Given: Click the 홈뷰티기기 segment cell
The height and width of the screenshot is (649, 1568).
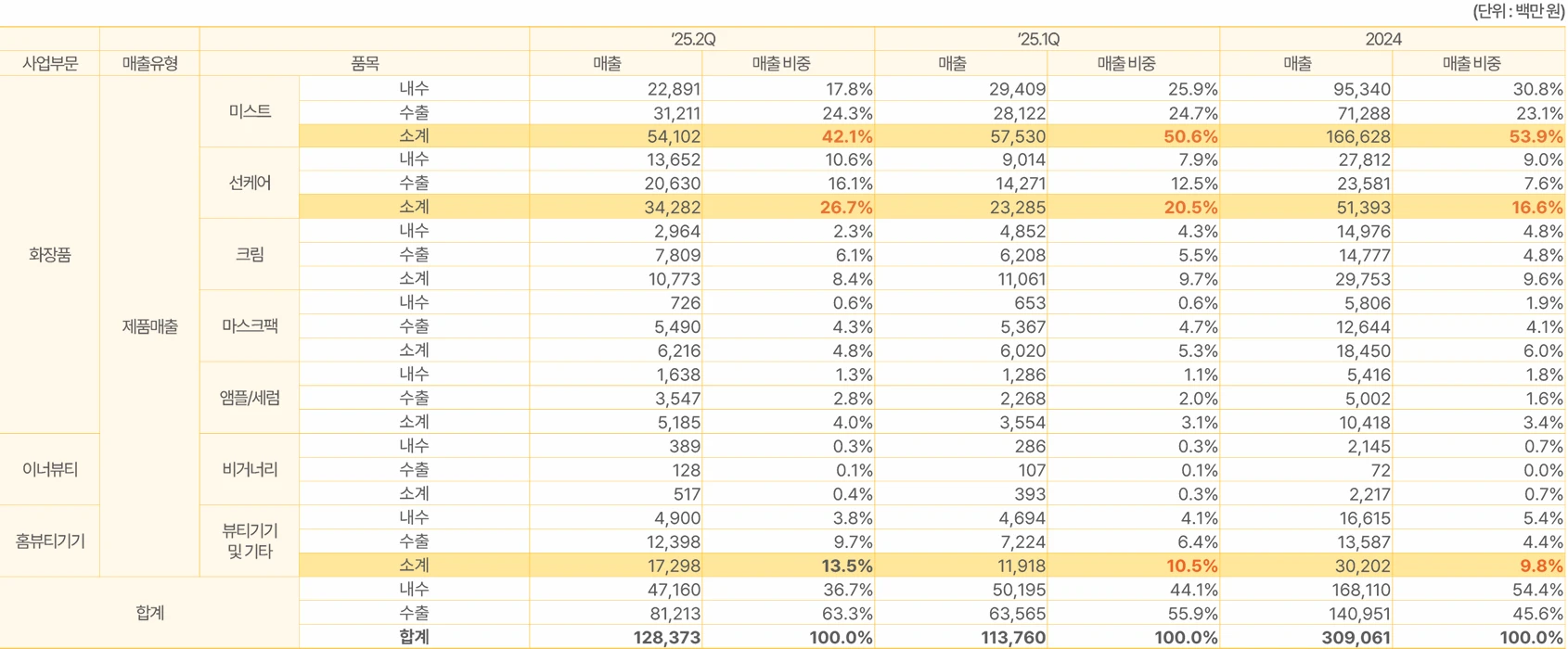Looking at the screenshot, I should (x=50, y=541).
